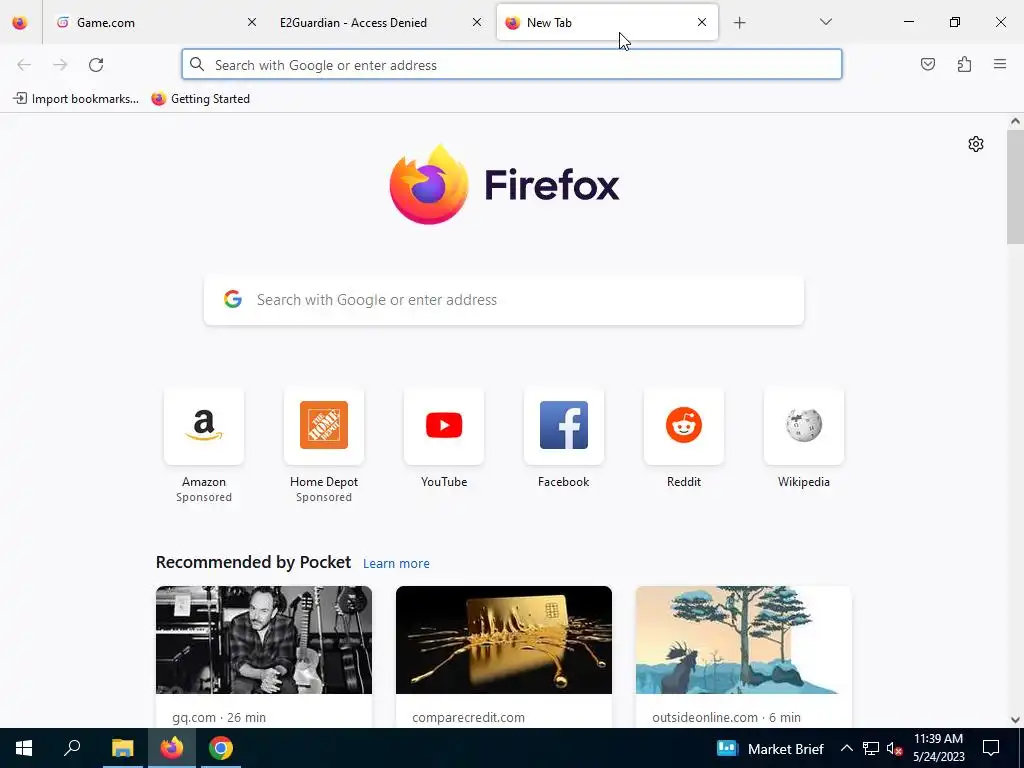Open the Firefox application menu
The width and height of the screenshot is (1024, 768).
[x=1000, y=64]
